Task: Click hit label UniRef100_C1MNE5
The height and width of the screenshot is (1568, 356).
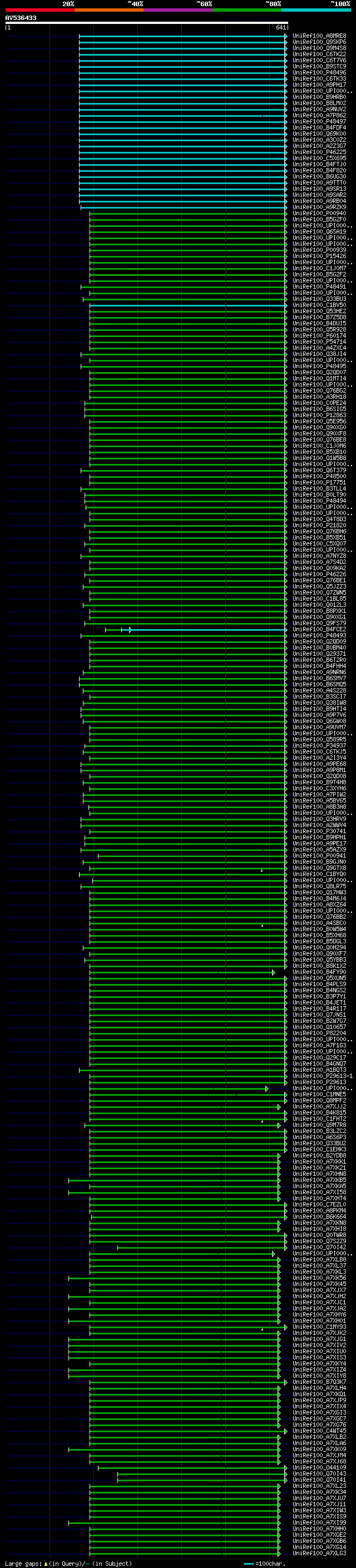Action: point(319,1094)
